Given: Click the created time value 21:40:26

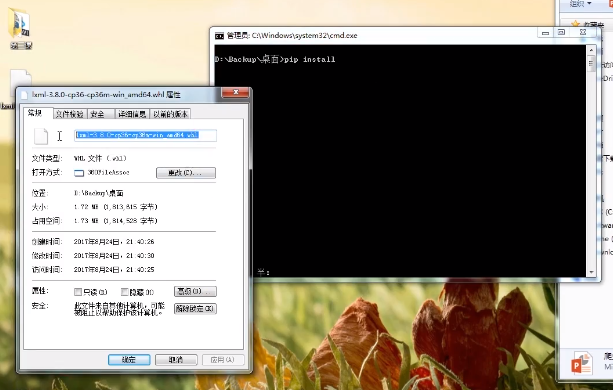Looking at the screenshot, I should point(114,242).
